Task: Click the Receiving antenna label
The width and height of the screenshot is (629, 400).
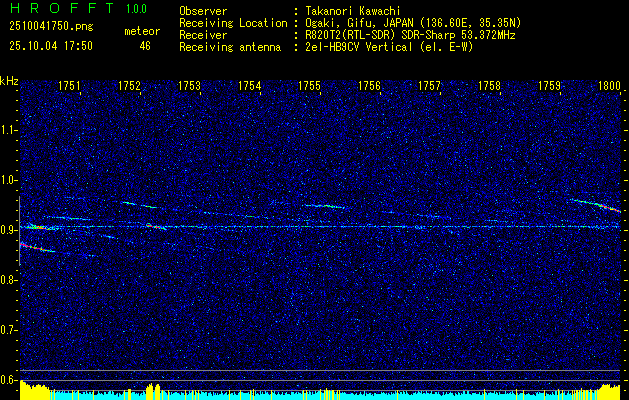Action: (x=230, y=47)
